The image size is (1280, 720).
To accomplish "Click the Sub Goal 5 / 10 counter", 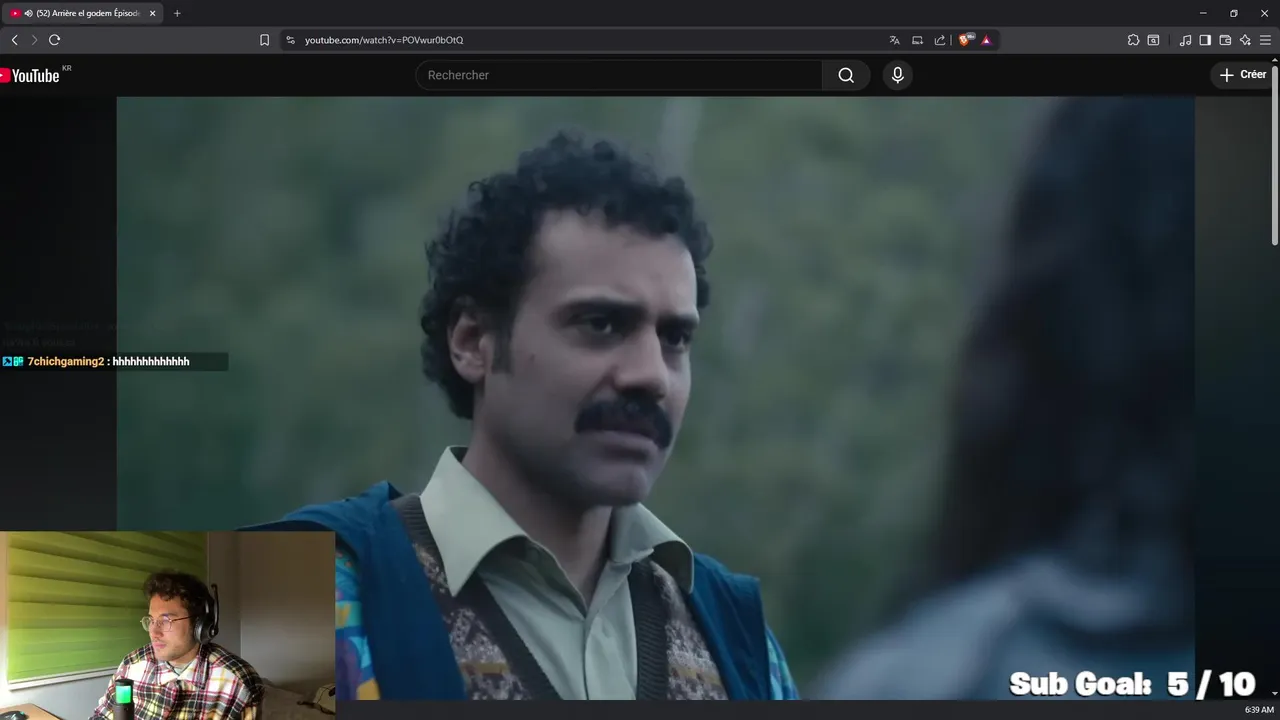I will click(1132, 684).
